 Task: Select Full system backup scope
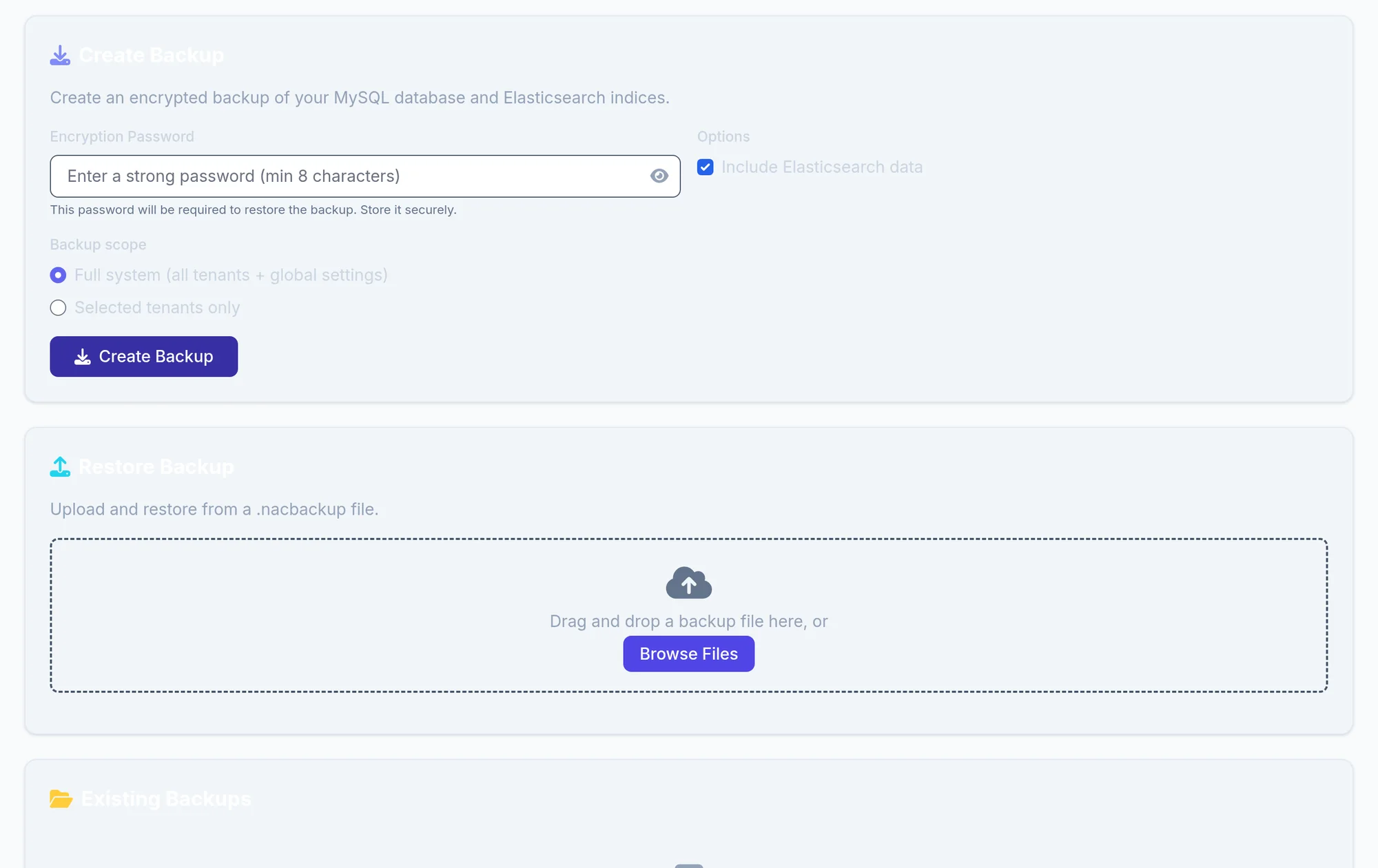pos(58,275)
